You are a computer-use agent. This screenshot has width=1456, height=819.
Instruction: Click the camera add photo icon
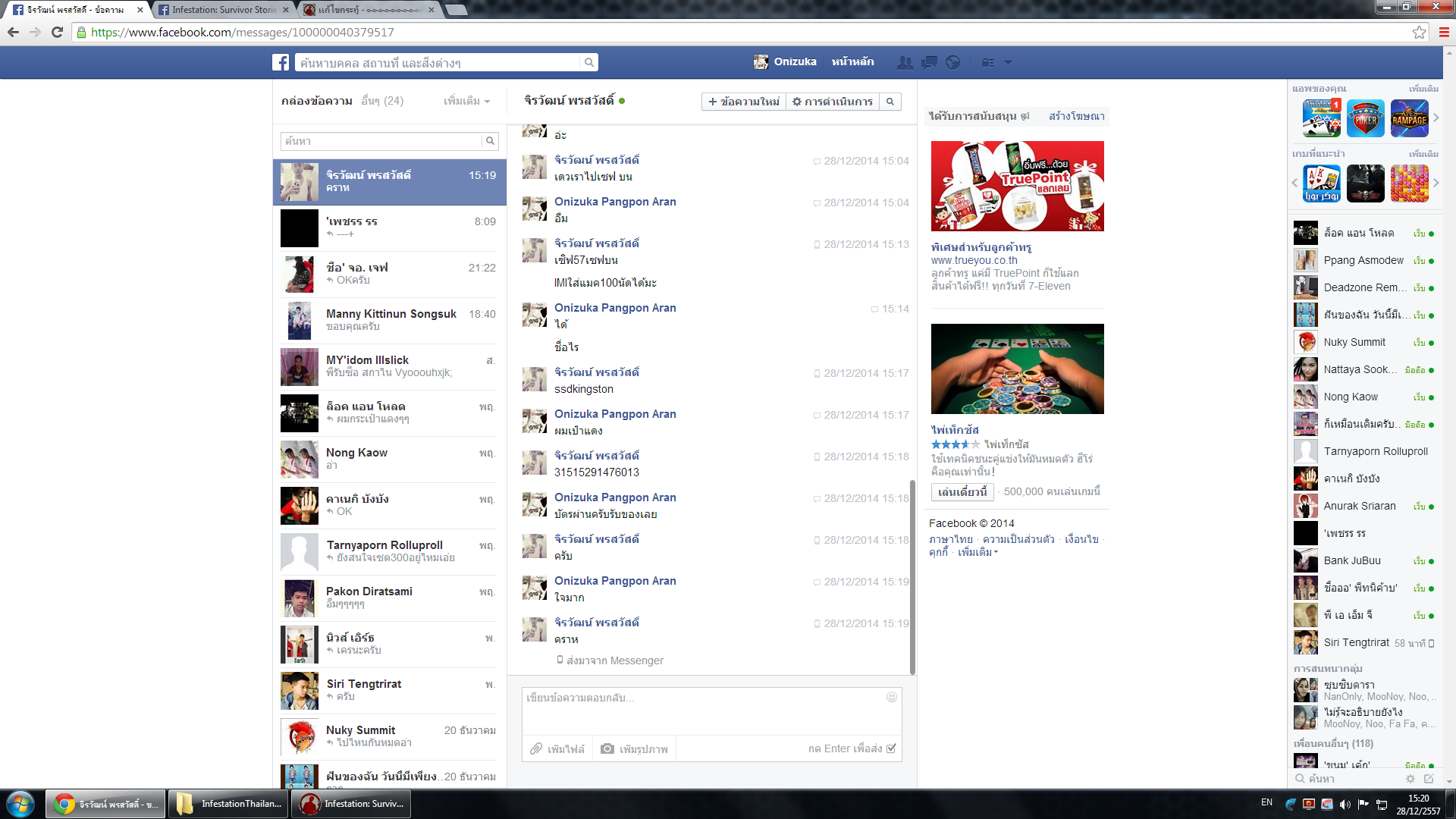pos(607,748)
